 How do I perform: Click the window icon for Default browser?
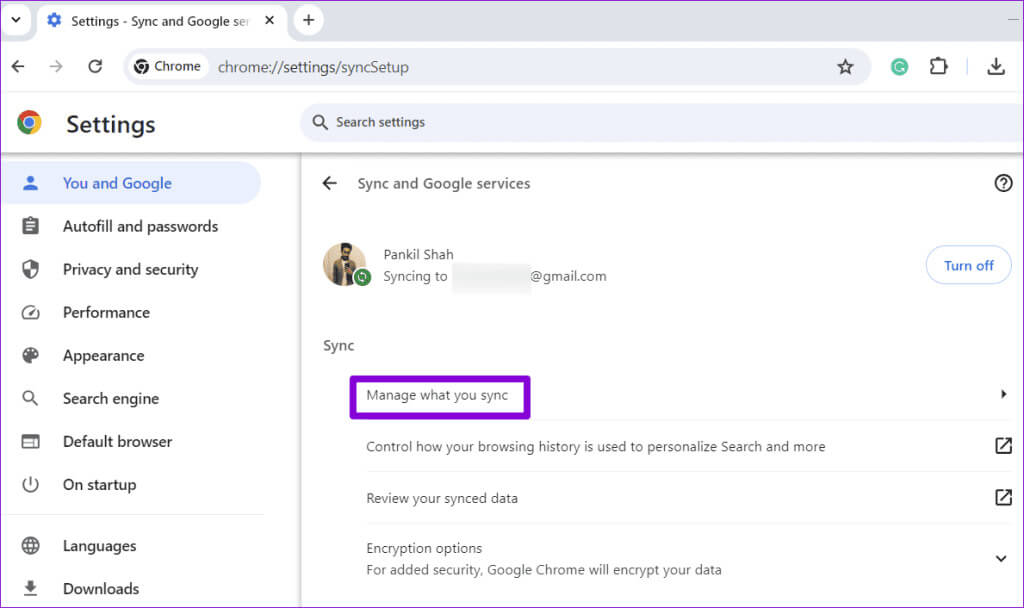(30, 441)
